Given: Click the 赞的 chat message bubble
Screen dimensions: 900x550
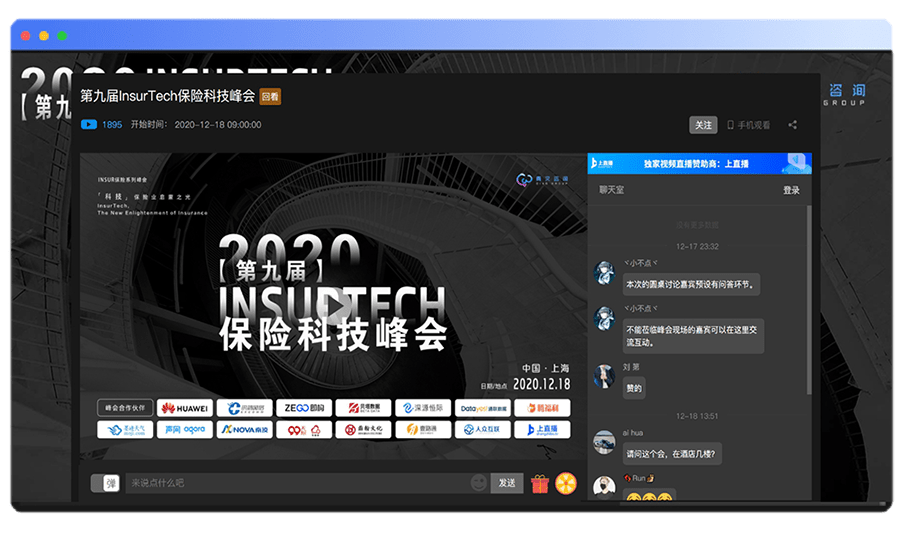Looking at the screenshot, I should (x=634, y=388).
